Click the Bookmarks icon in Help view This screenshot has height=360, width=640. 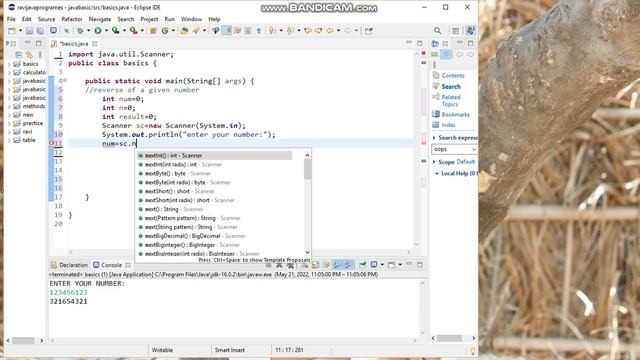pos(436,114)
